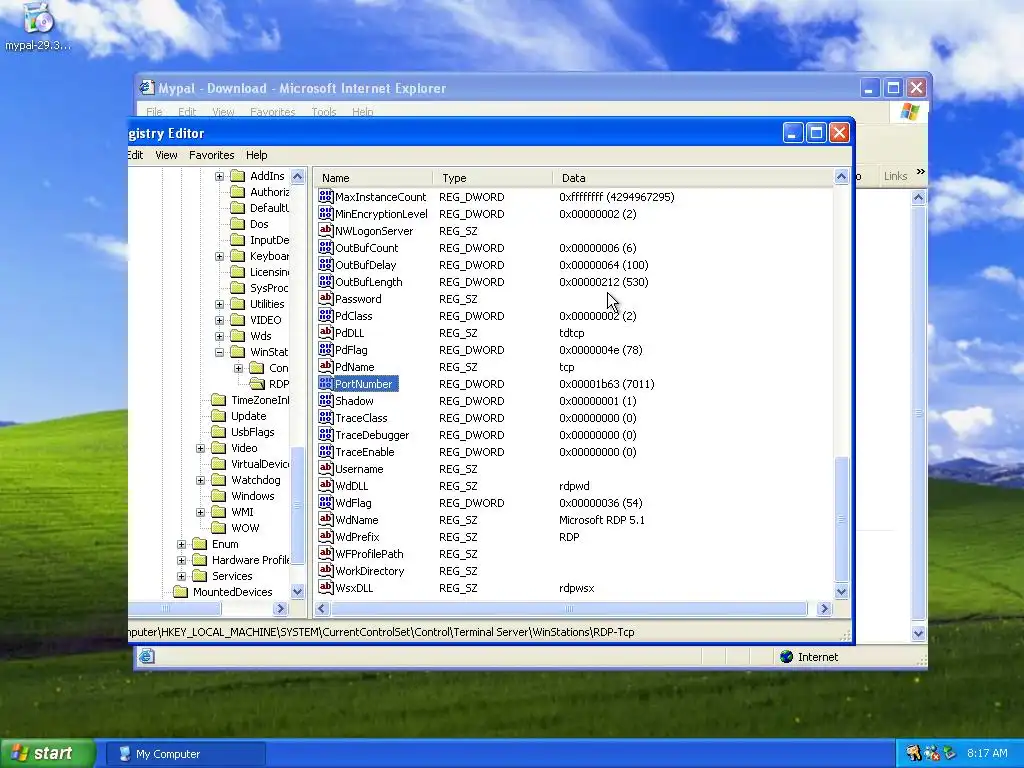The image size is (1024, 768).
Task: Select the OutBufDelay value icon
Action: coord(325,264)
